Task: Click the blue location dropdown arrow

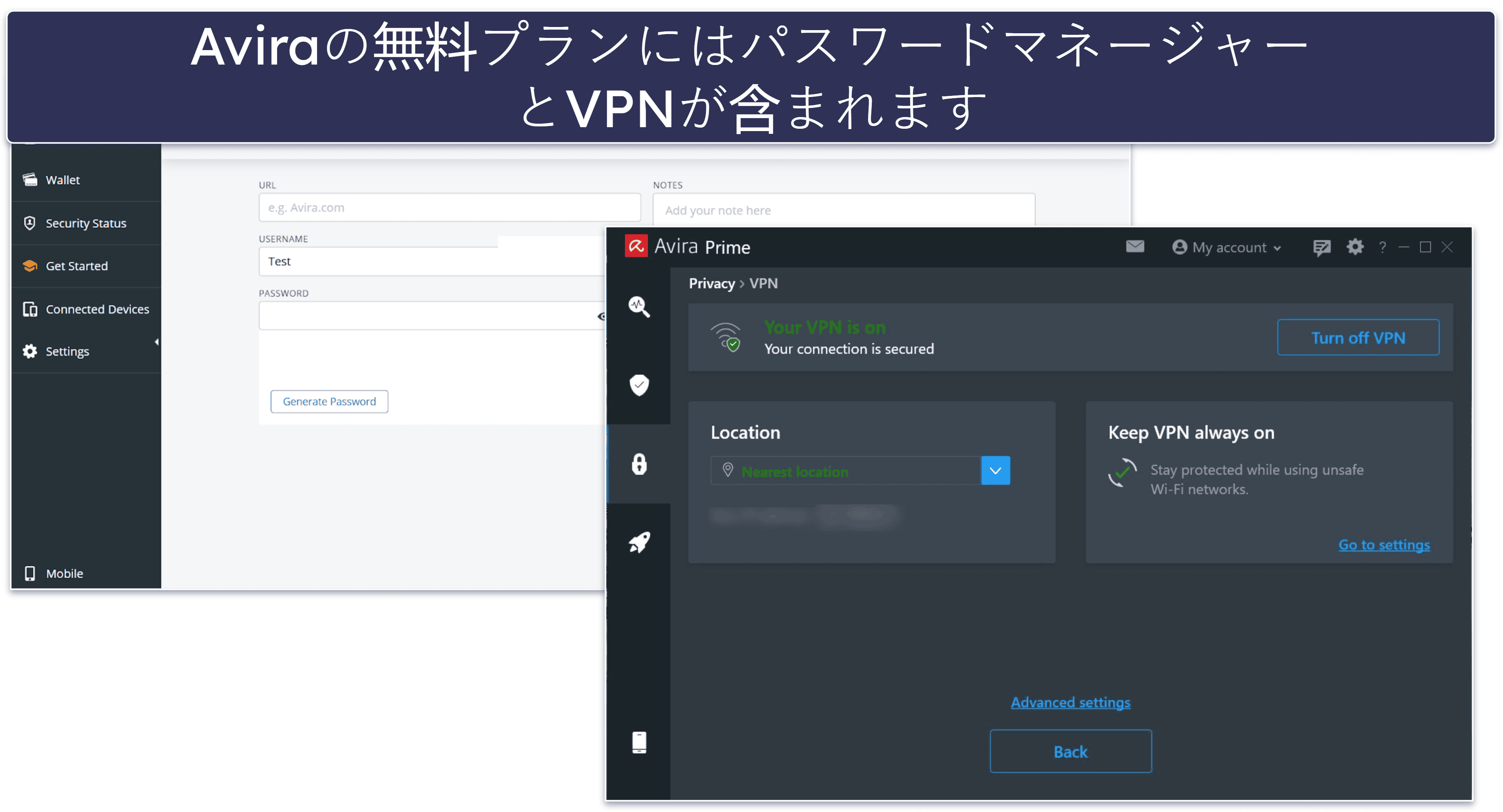Action: [x=995, y=471]
